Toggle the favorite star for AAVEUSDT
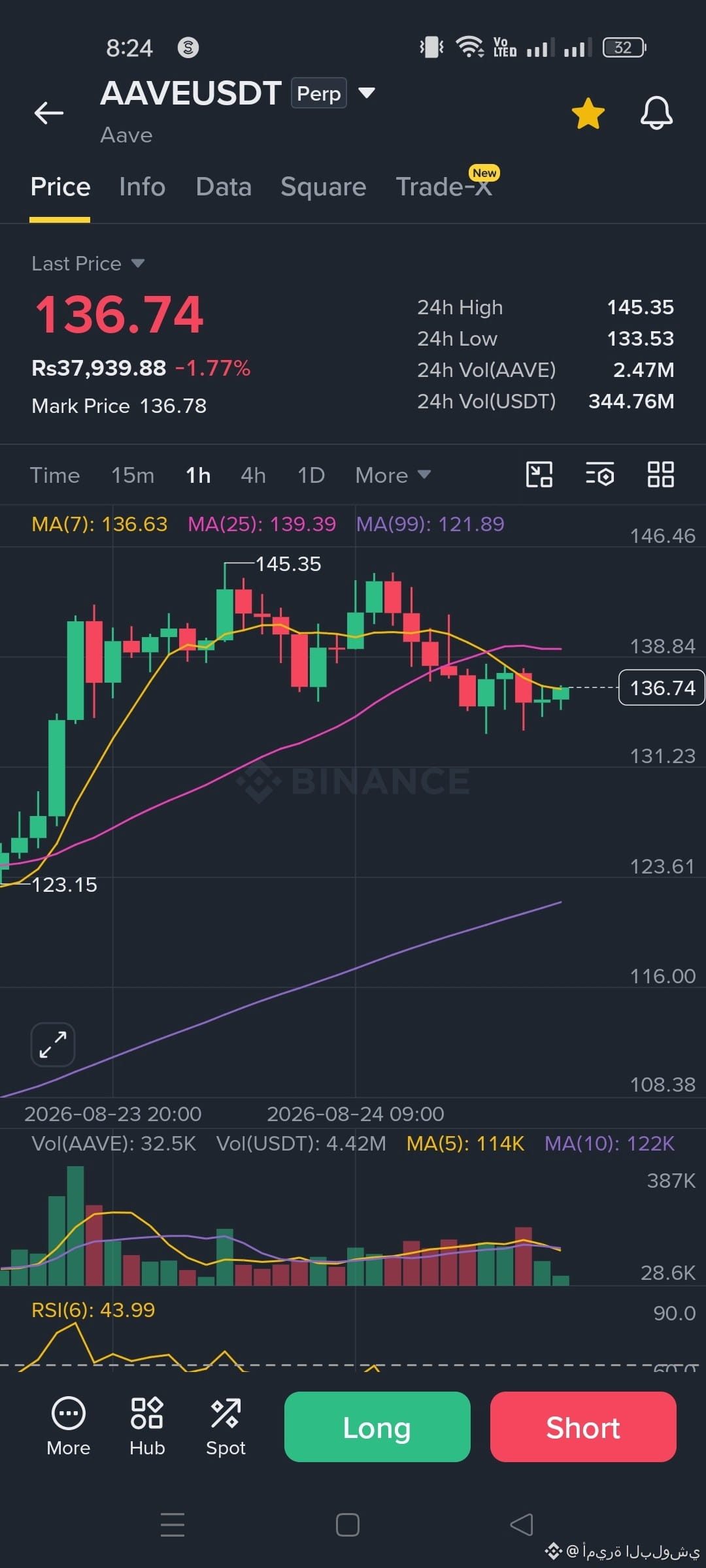Screen dimensions: 706x1568 pos(588,113)
